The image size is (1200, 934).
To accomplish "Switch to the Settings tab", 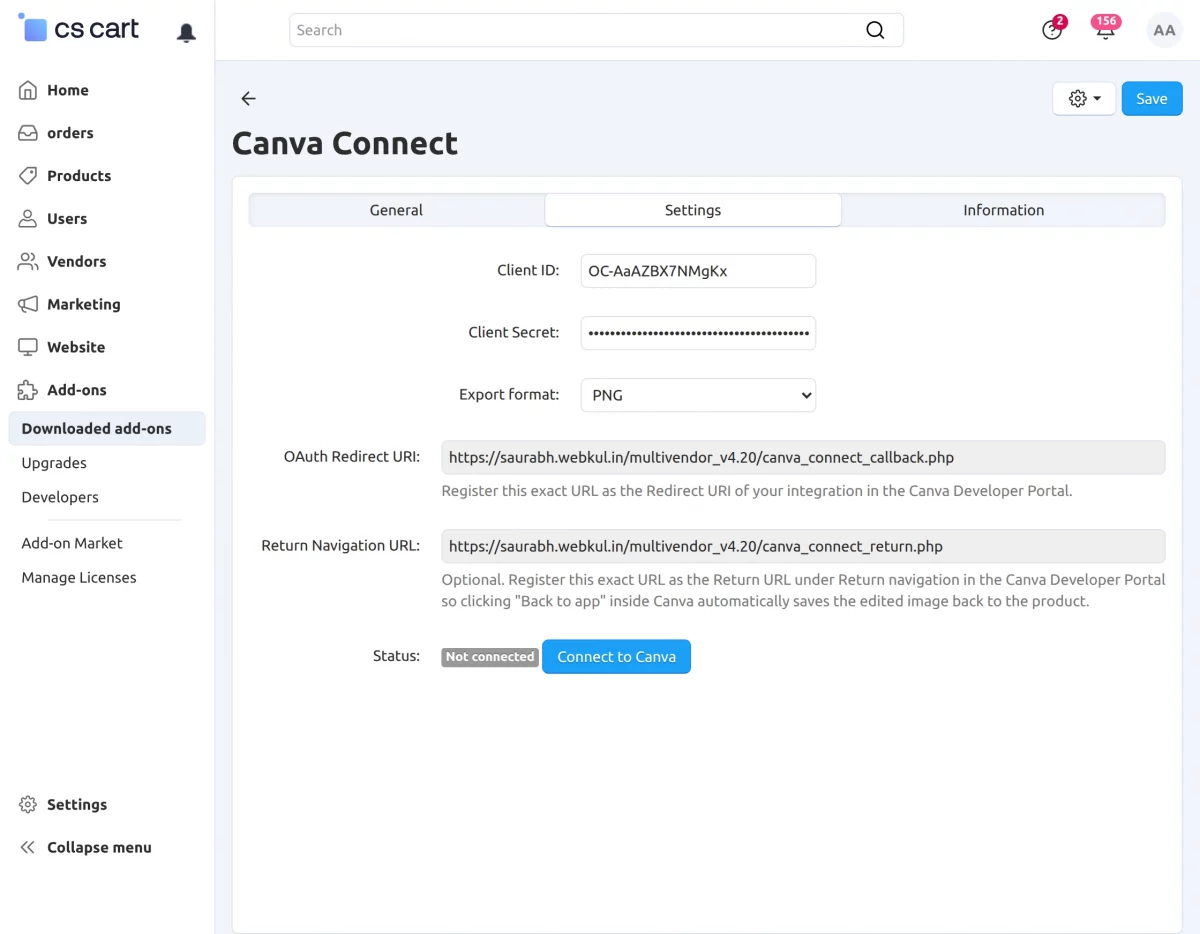I will [693, 210].
